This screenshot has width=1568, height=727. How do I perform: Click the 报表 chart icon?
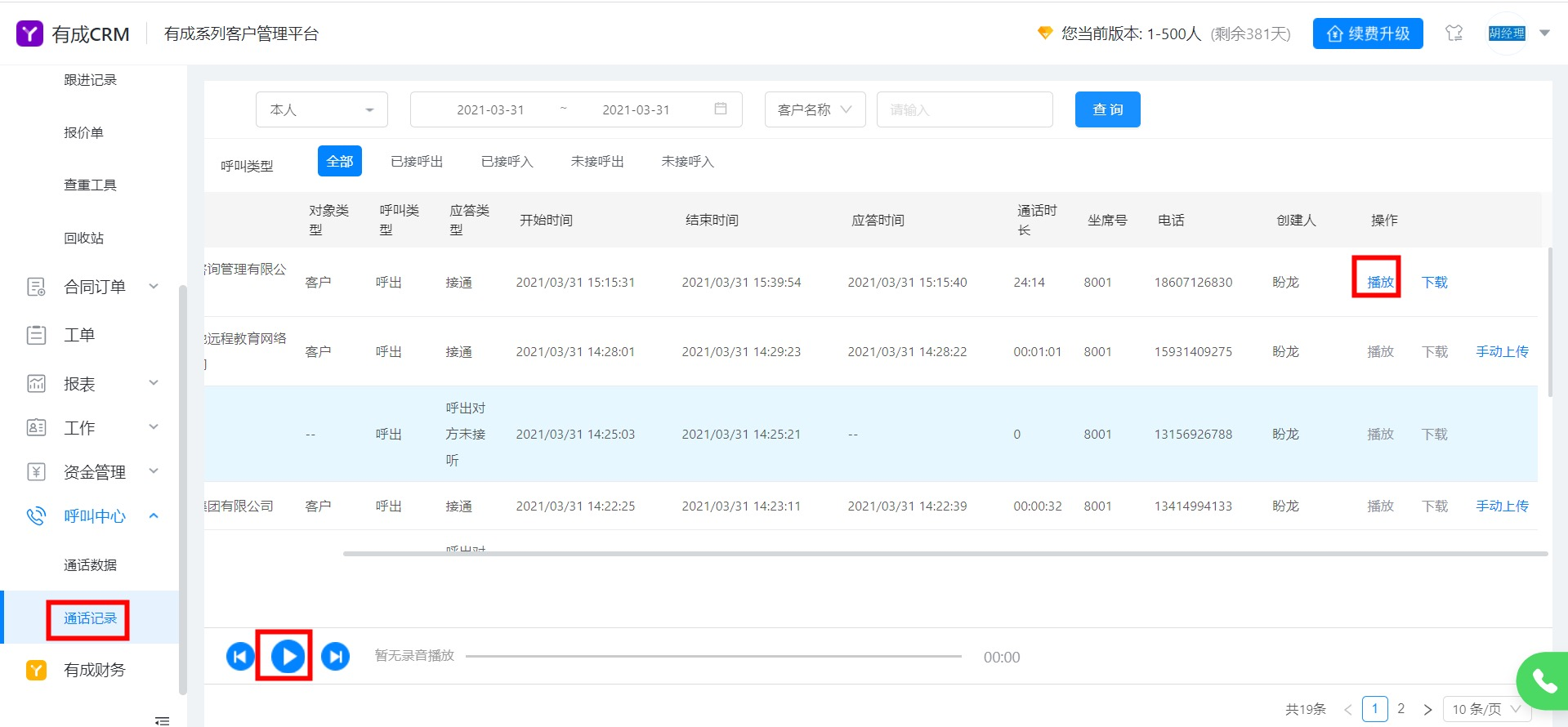pyautogui.click(x=37, y=383)
